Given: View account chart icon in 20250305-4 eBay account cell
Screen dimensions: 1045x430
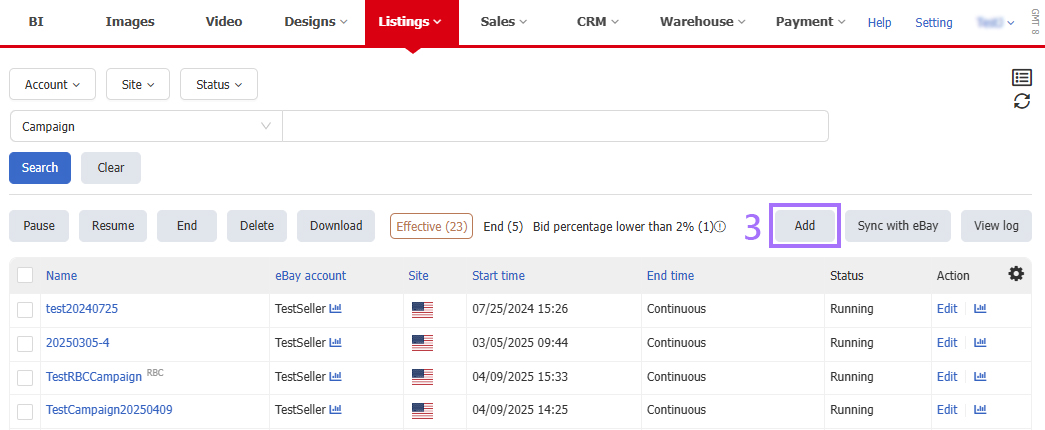Looking at the screenshot, I should point(335,343).
